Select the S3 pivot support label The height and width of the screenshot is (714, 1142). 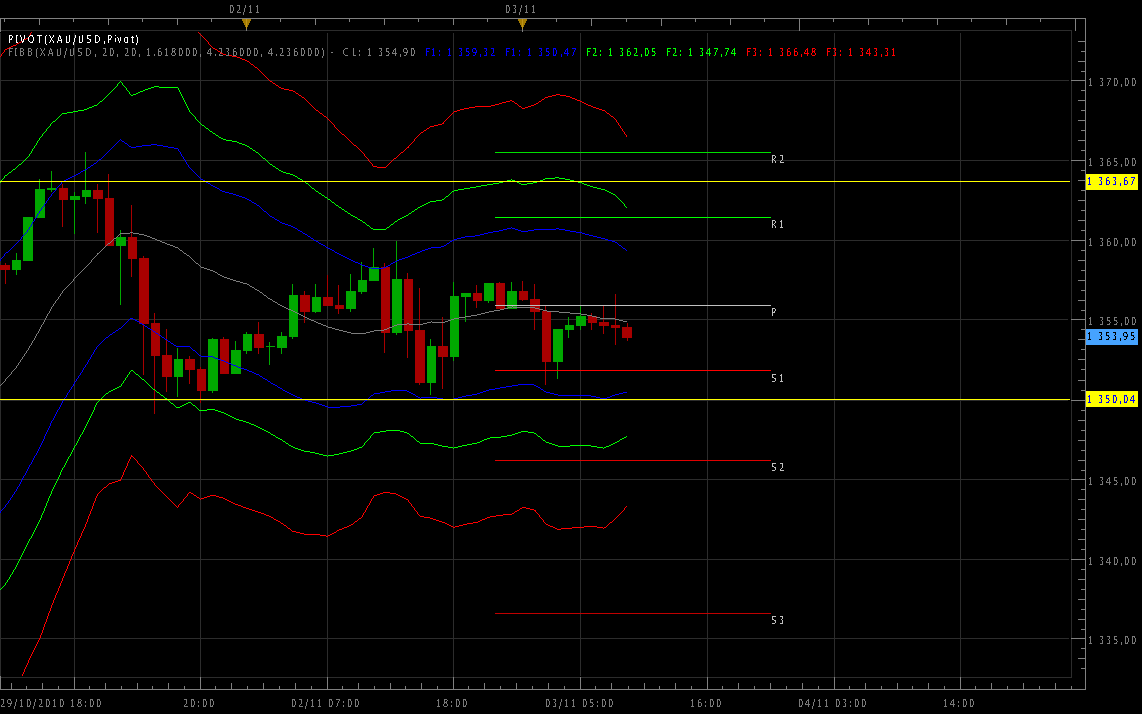777,621
